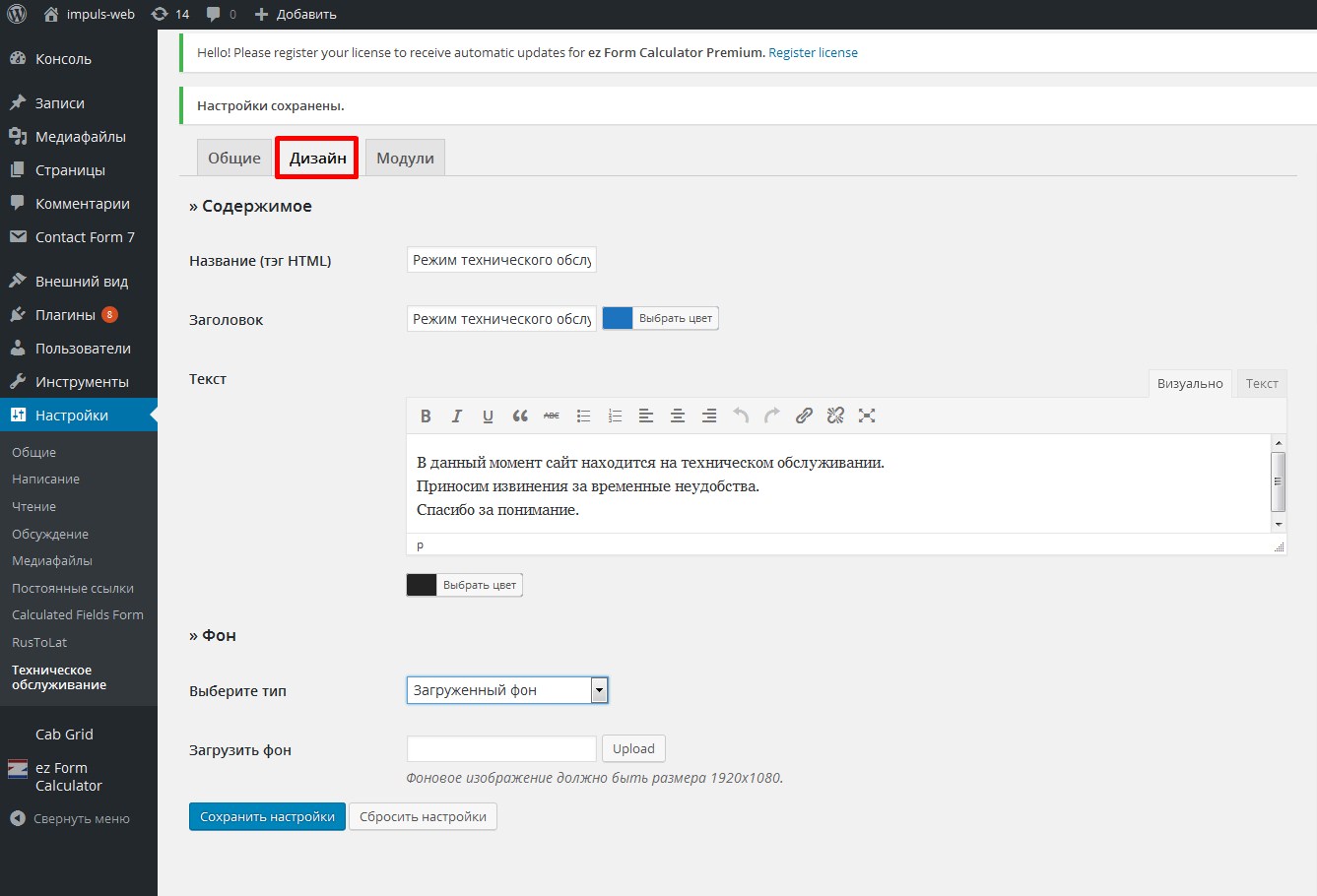The width and height of the screenshot is (1317, 896).
Task: Click Сбросить настройки button
Action: 423,816
